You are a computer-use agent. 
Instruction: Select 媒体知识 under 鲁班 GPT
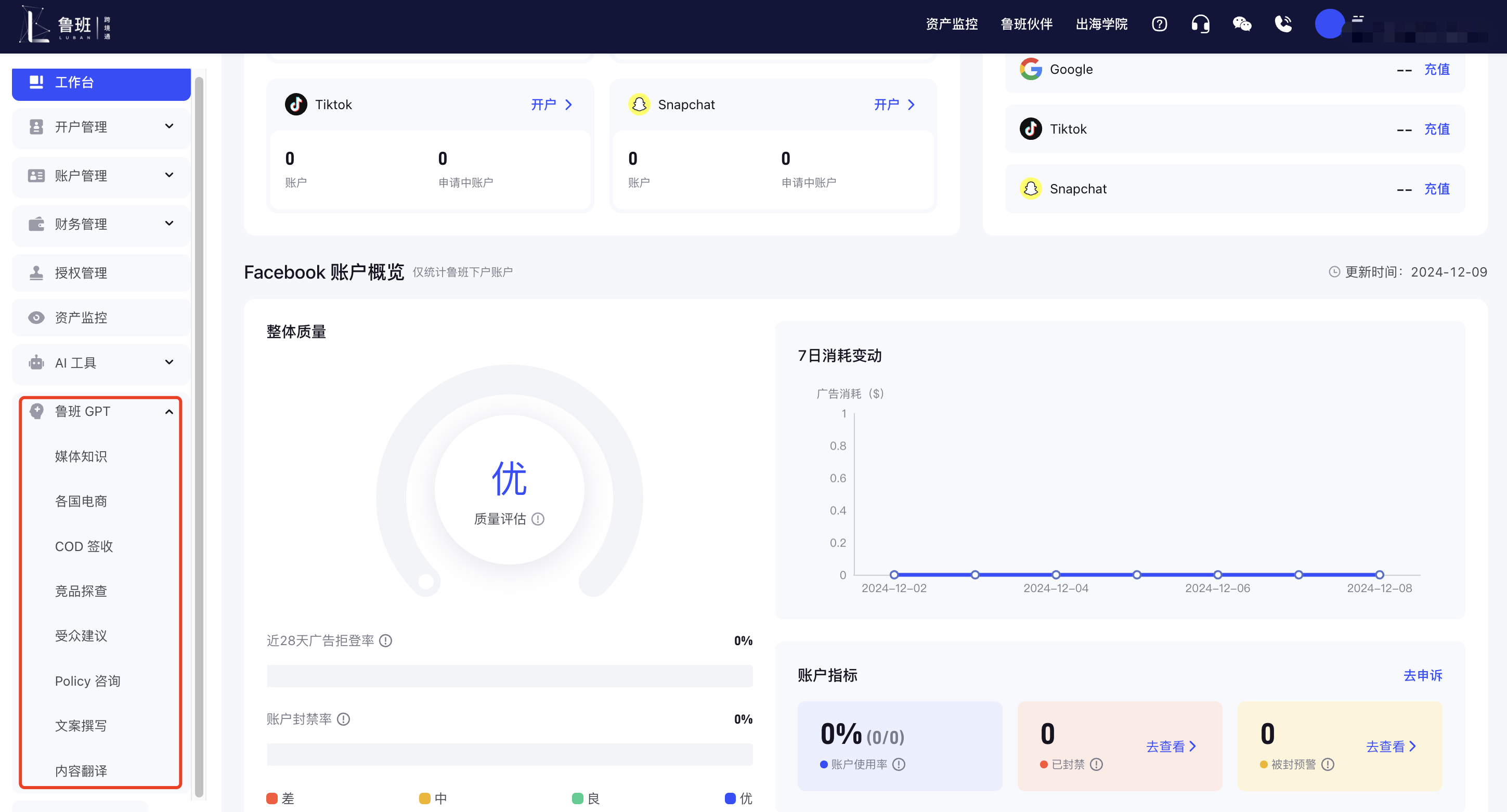point(81,456)
